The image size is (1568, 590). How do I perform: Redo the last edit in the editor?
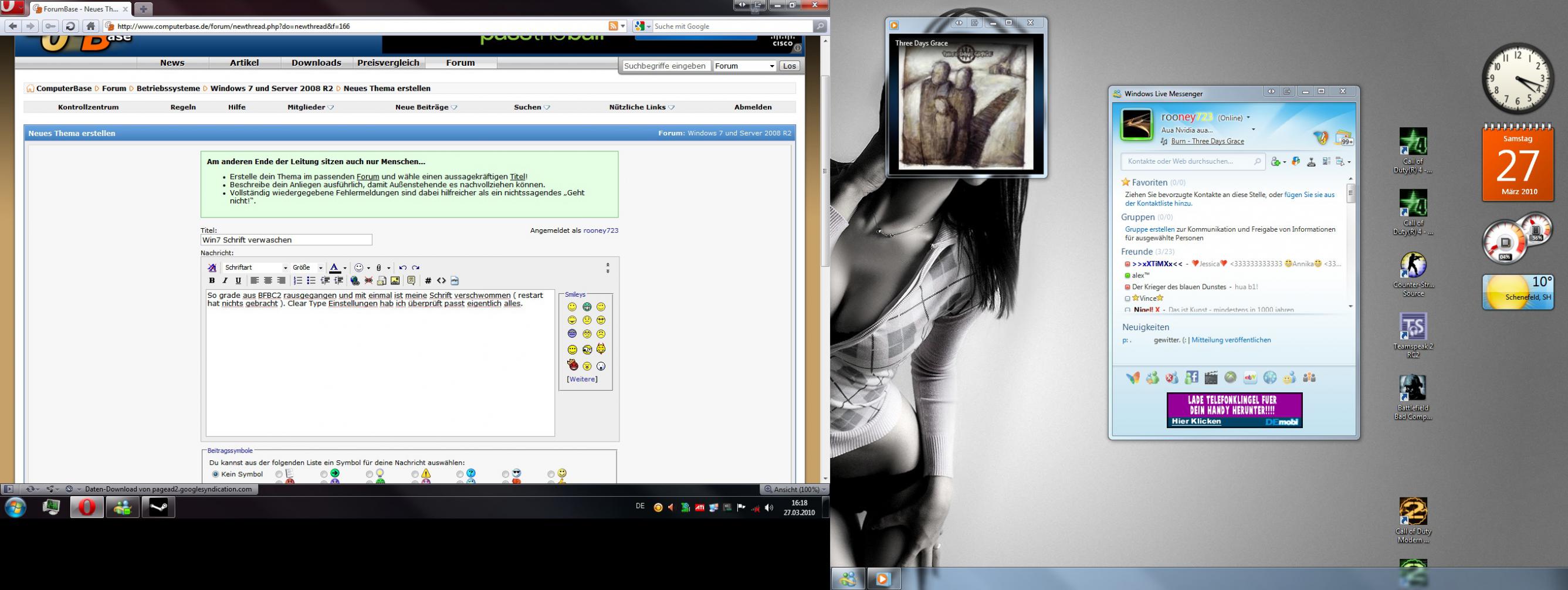(x=416, y=268)
